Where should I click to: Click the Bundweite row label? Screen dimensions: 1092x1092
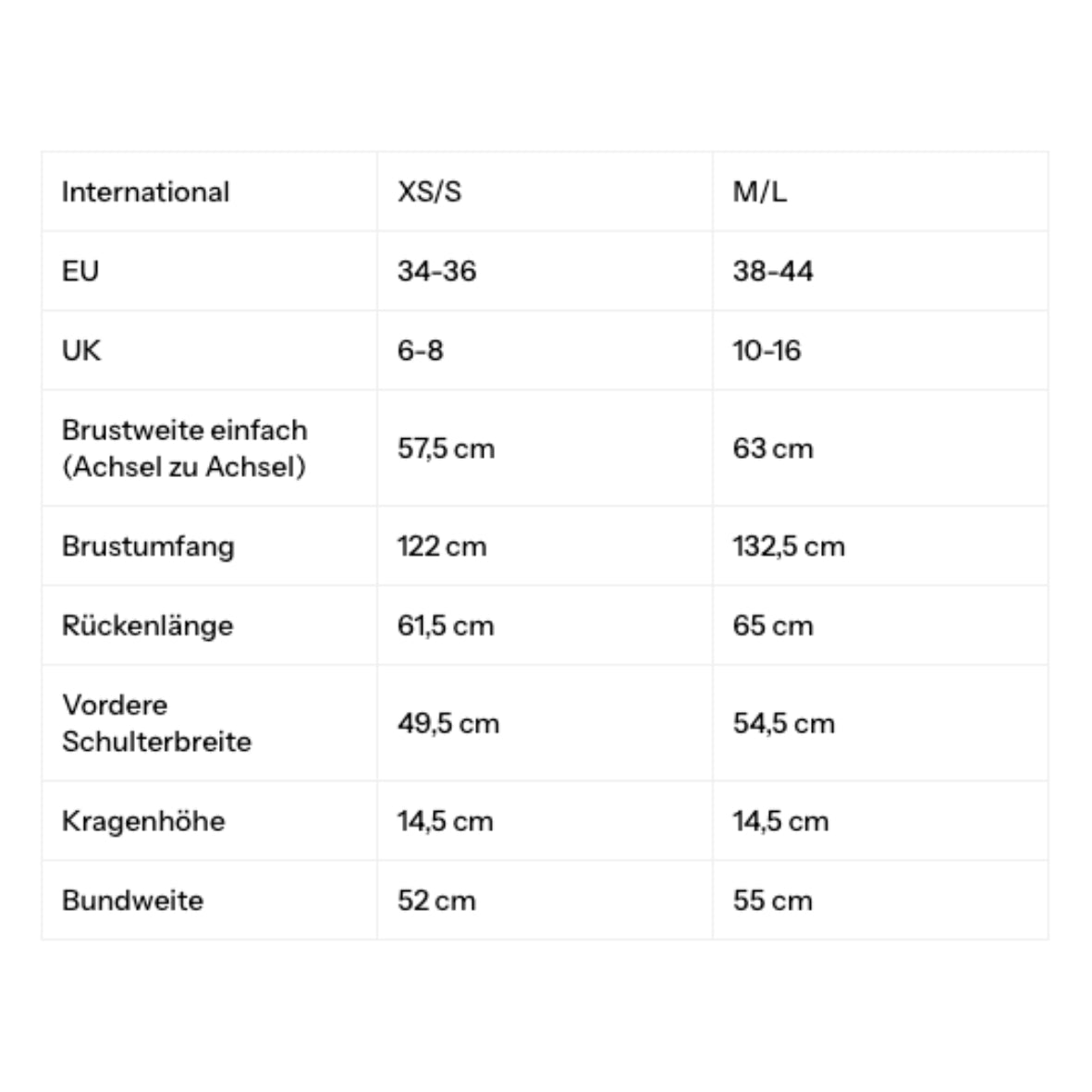coord(132,901)
